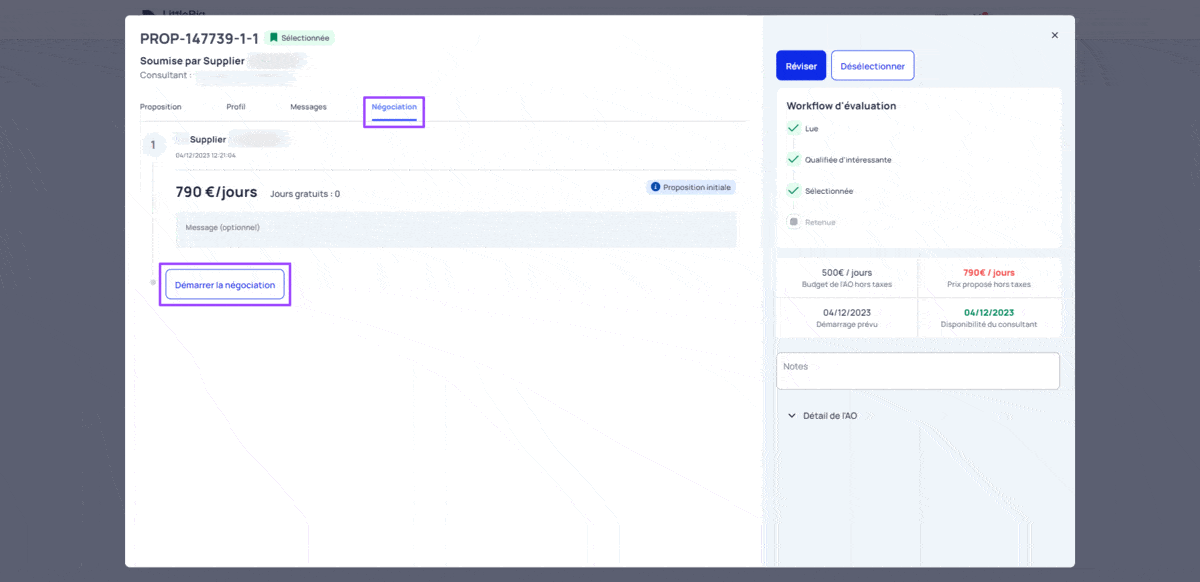The height and width of the screenshot is (582, 1200).
Task: Expand the Détail de l'AO section
Action: 822,415
